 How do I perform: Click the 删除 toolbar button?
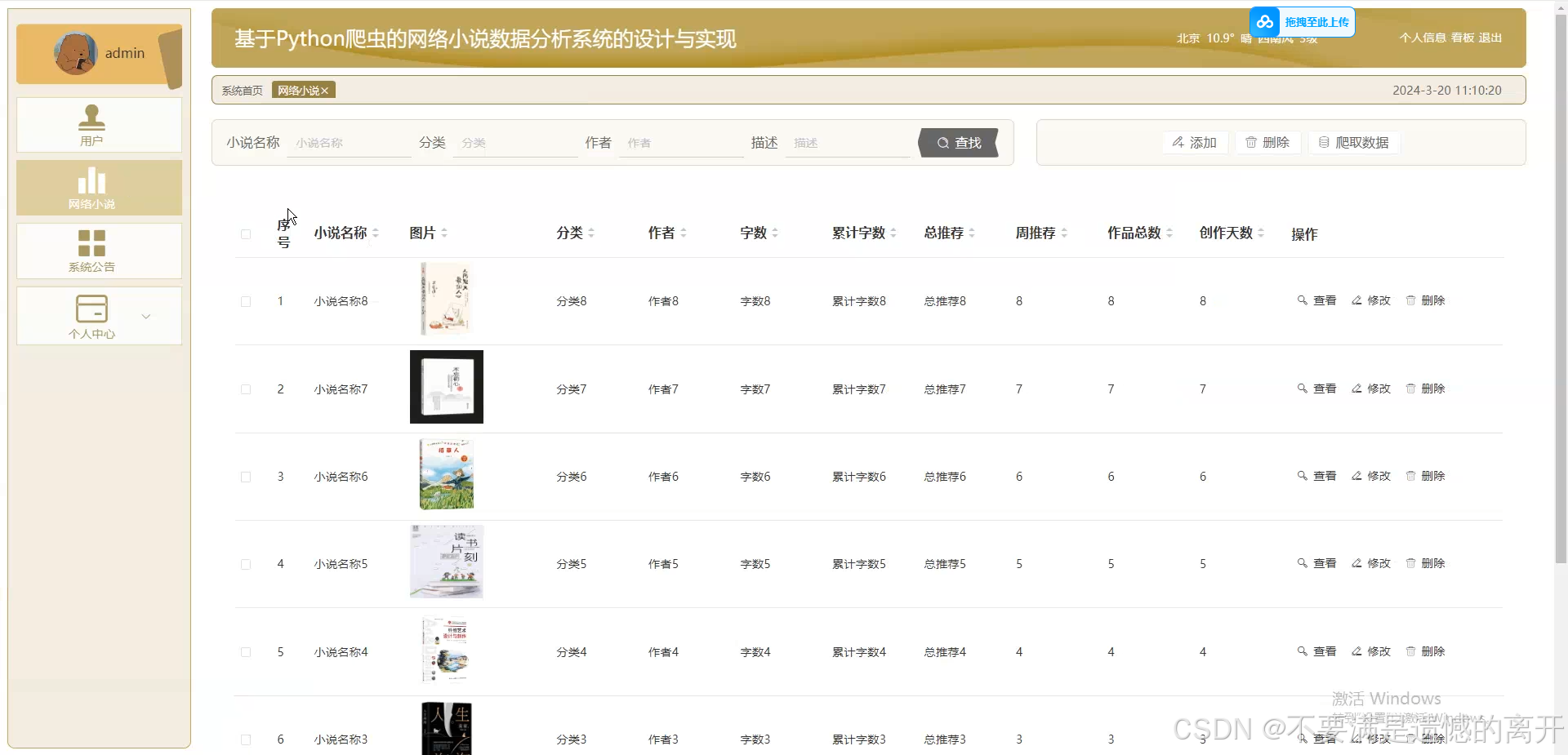pyautogui.click(x=1267, y=143)
